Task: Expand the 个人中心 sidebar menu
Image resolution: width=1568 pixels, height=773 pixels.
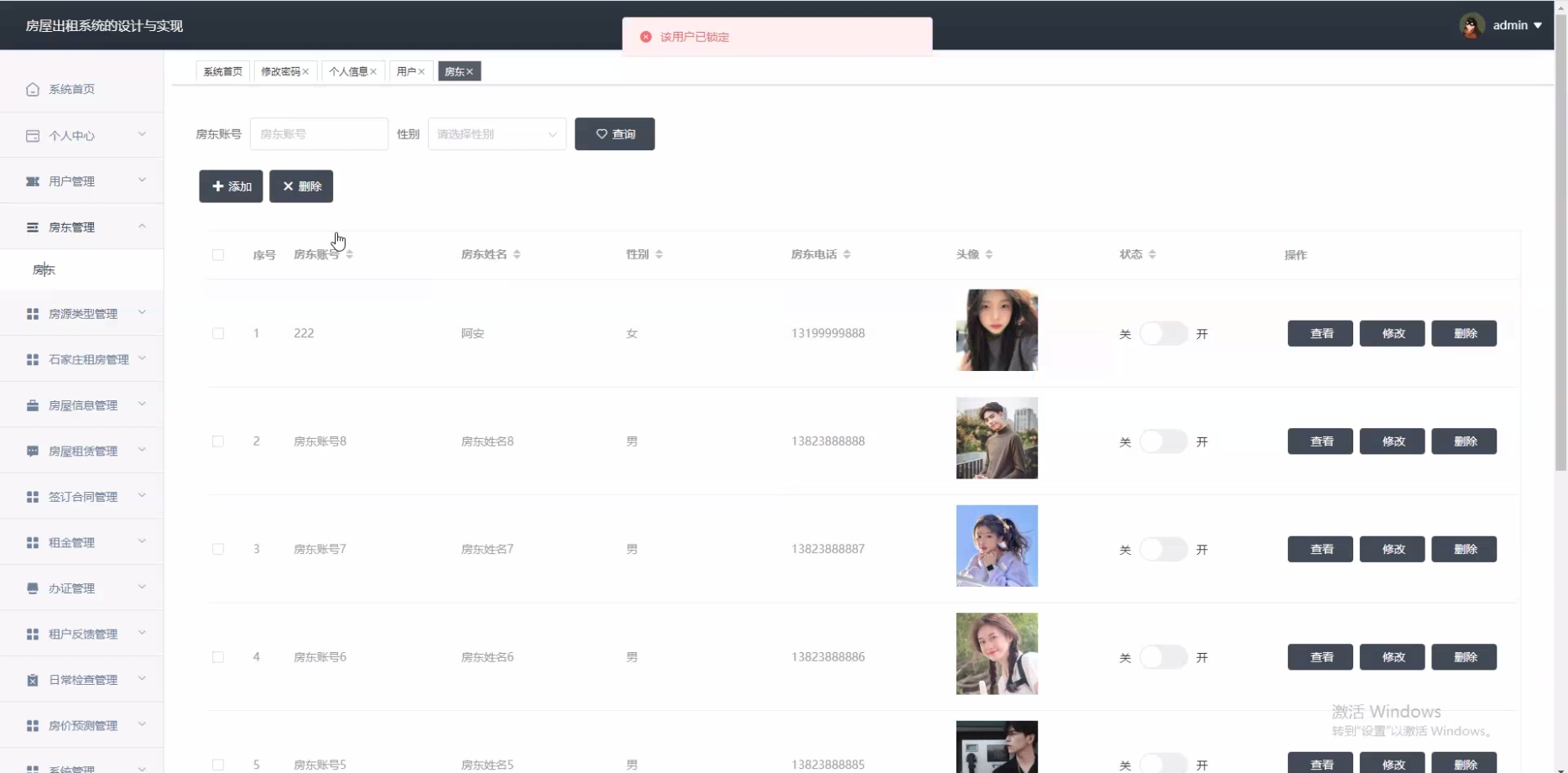Action: [82, 135]
